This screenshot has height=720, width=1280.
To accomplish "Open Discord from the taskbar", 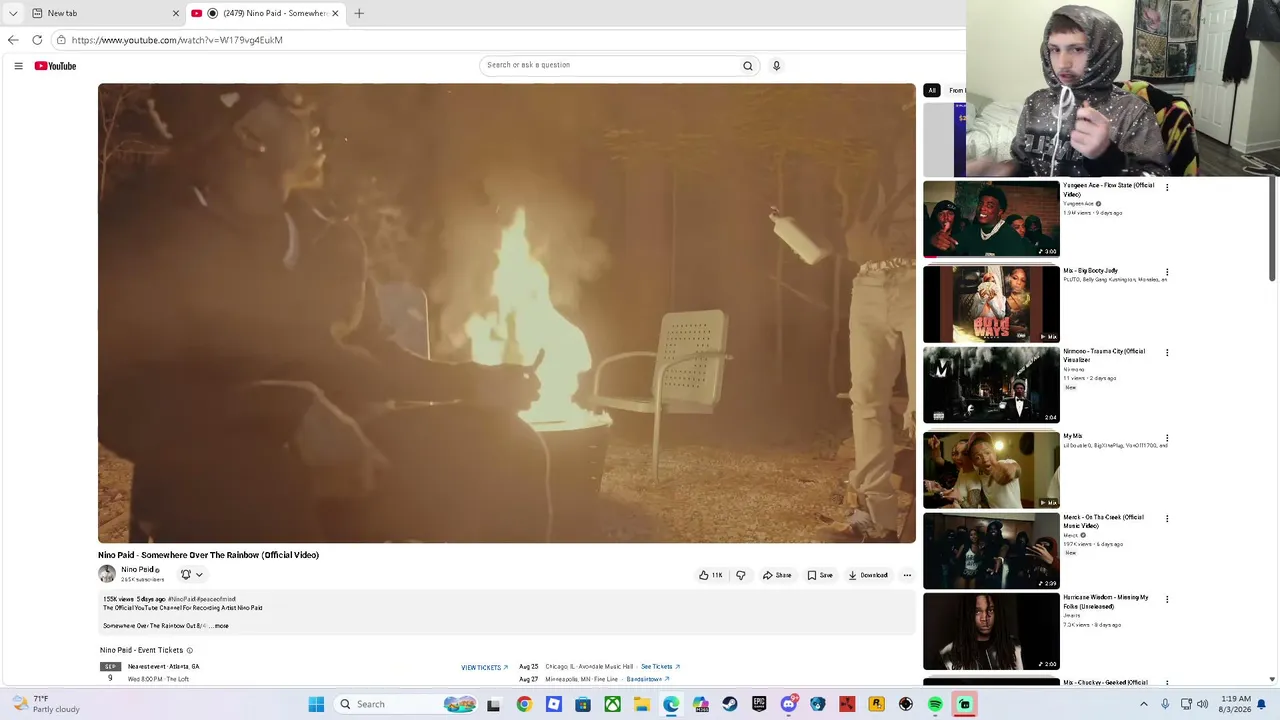I will tap(789, 704).
